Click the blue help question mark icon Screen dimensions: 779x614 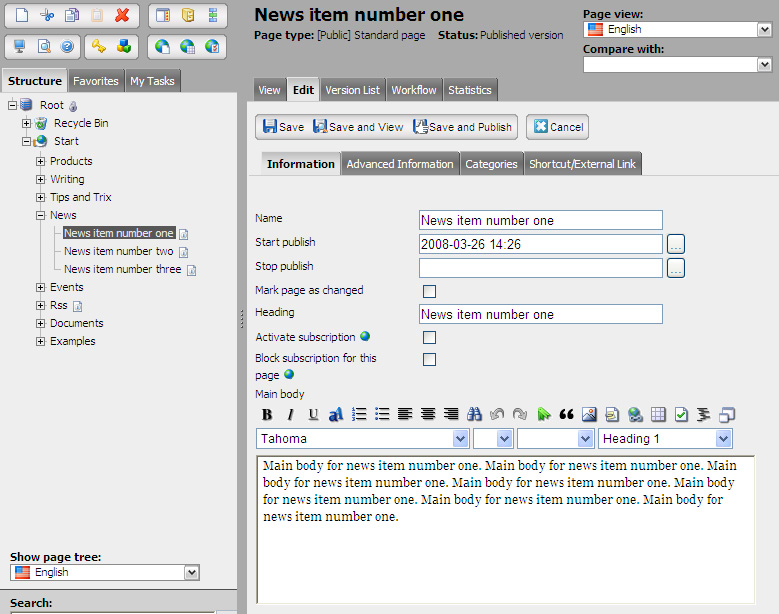coord(68,46)
